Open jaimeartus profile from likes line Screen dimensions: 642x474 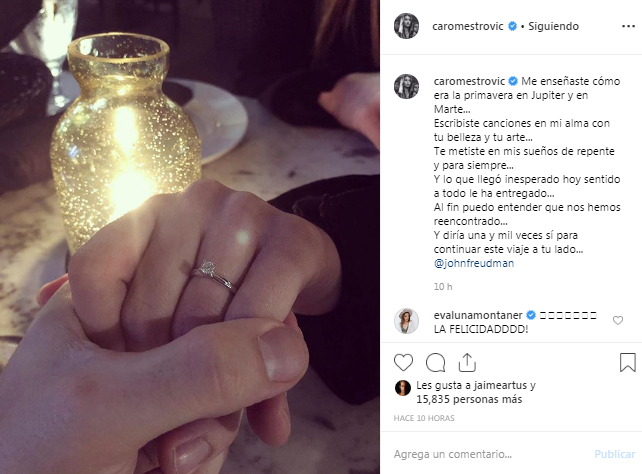click(500, 385)
